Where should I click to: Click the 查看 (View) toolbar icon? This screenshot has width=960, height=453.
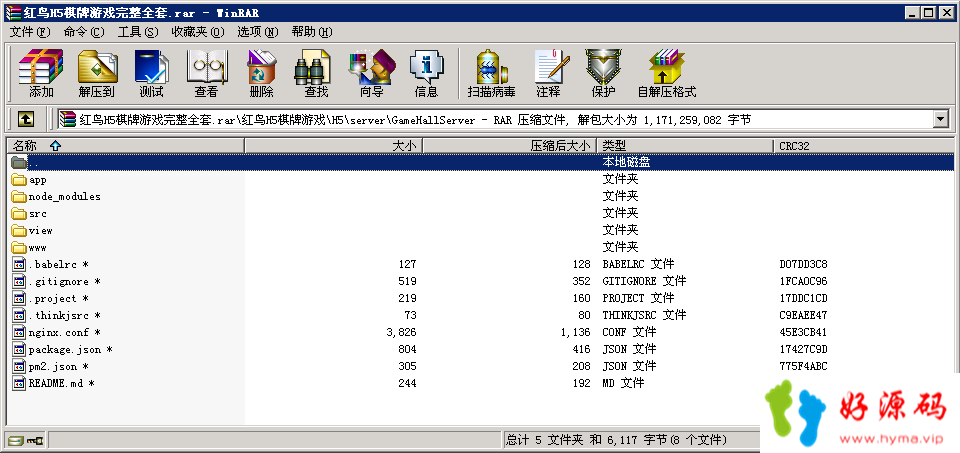click(206, 67)
